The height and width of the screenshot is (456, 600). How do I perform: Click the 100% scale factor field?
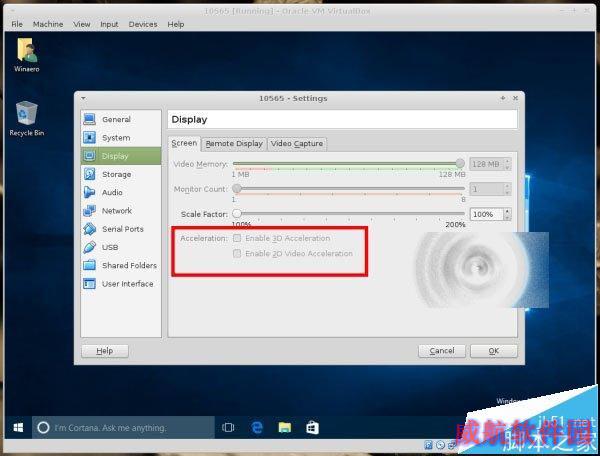[486, 214]
